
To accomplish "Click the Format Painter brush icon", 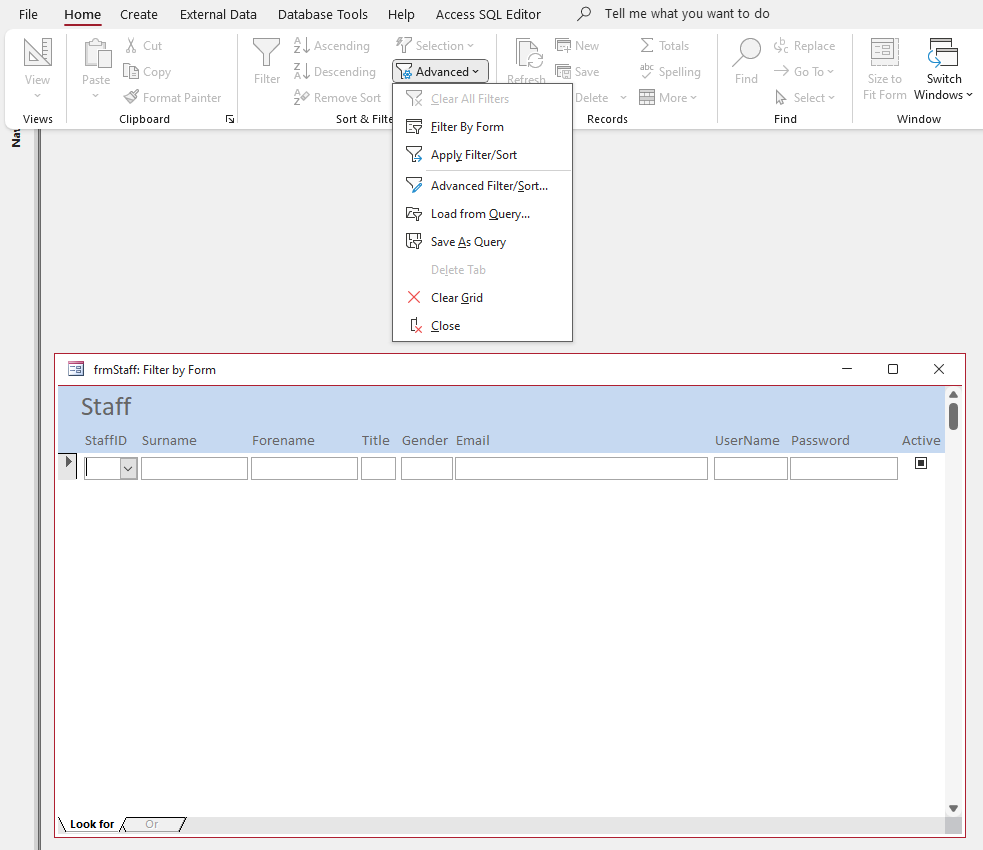I will click(x=131, y=97).
